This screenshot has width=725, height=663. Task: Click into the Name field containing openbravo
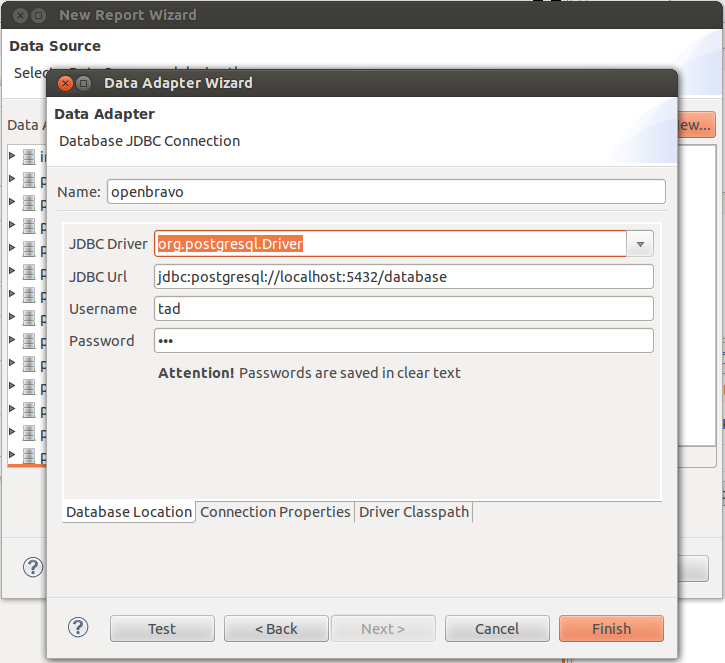(x=387, y=191)
